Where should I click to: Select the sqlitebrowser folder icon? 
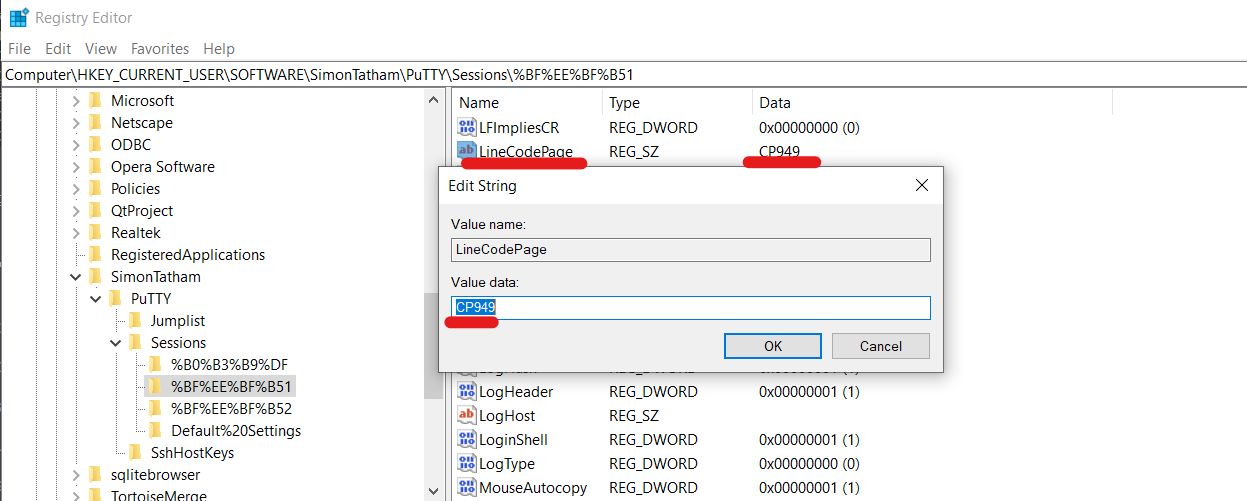point(96,475)
